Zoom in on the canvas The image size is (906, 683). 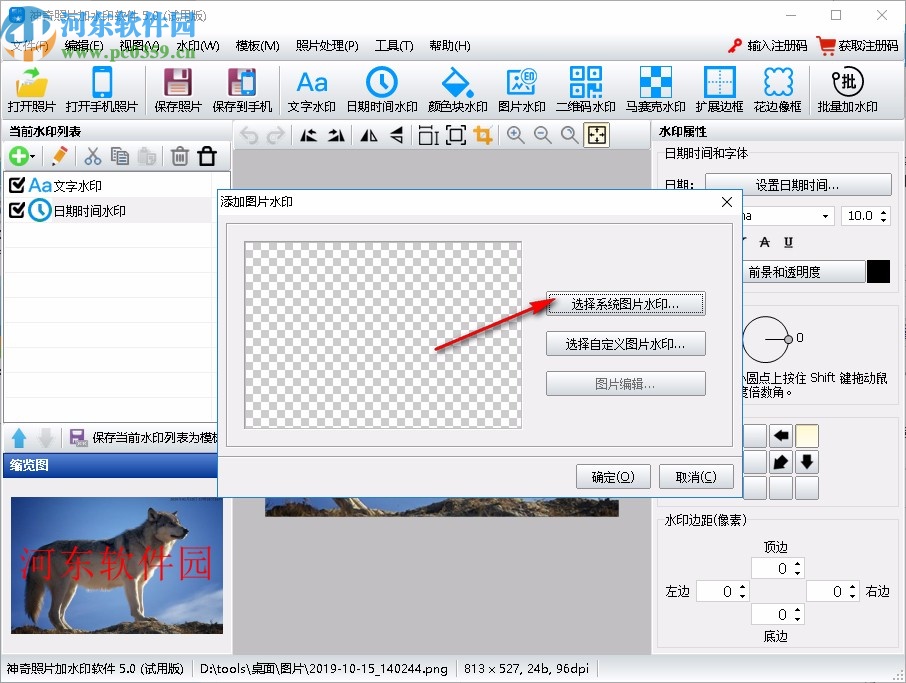click(x=515, y=135)
